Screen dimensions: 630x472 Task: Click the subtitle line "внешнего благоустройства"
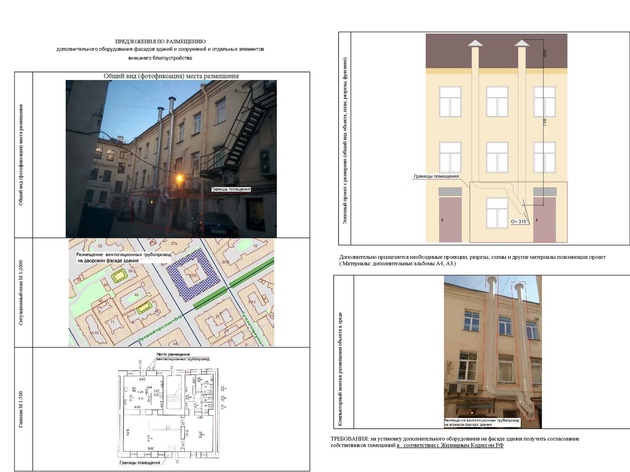(x=160, y=58)
